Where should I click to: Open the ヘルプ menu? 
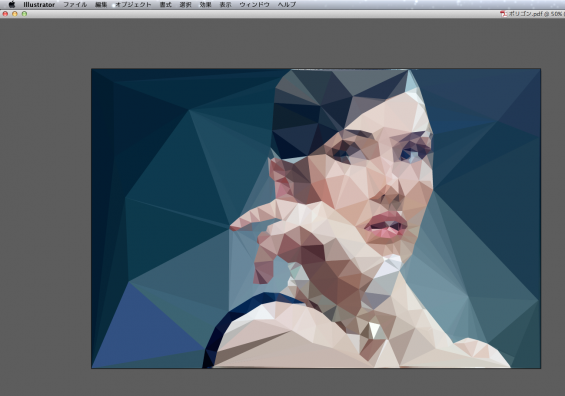[x=287, y=5]
